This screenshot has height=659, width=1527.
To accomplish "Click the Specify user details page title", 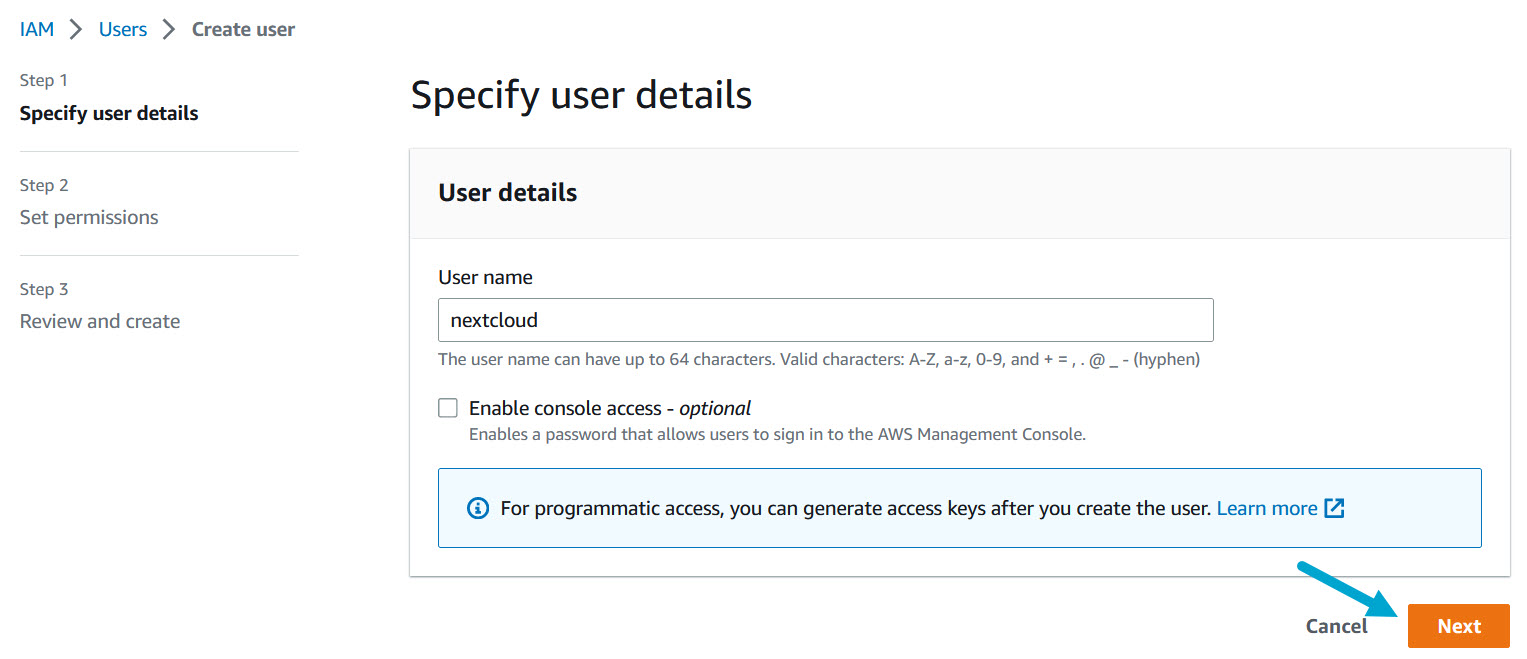I will [x=580, y=94].
